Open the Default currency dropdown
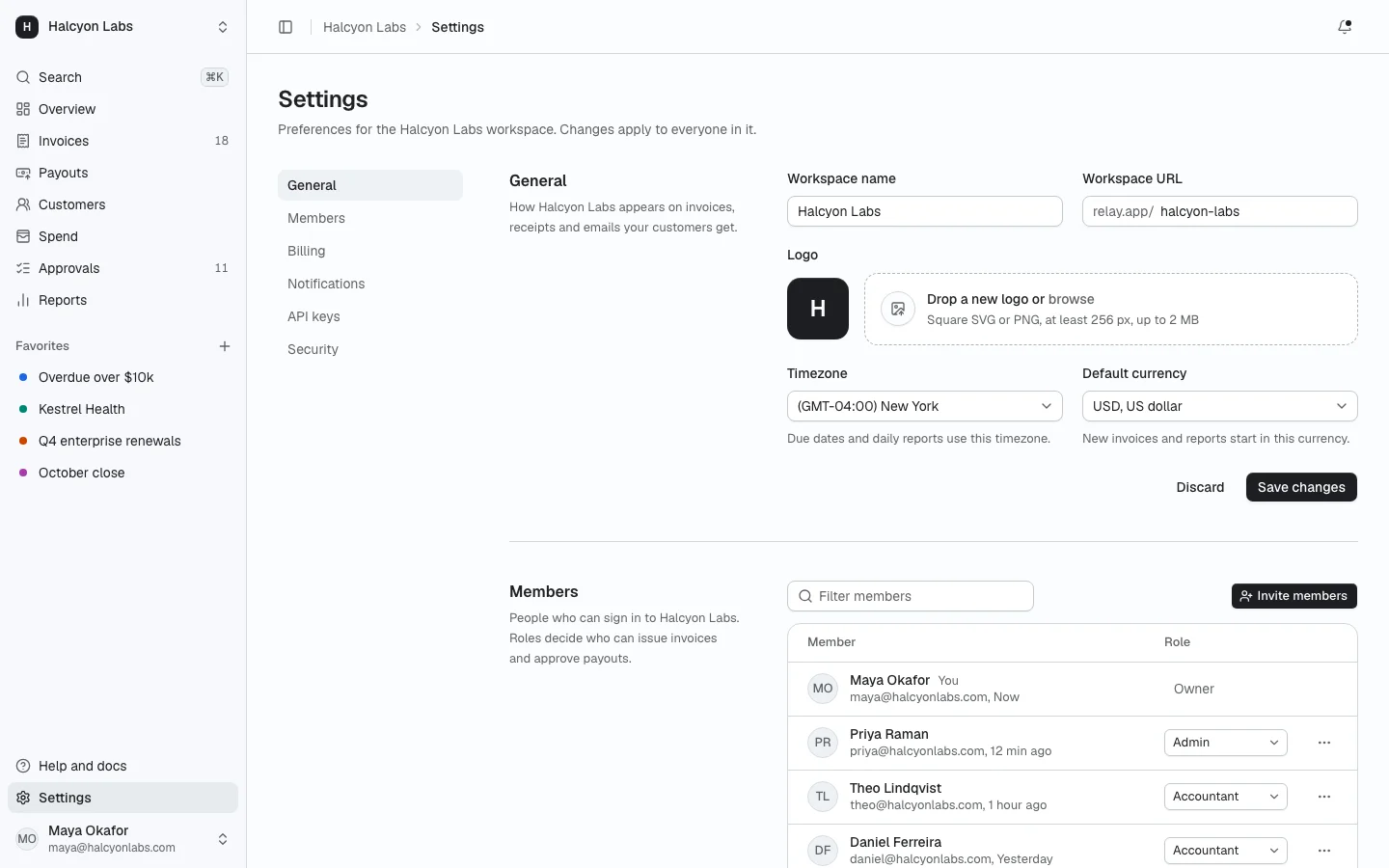Viewport: 1389px width, 868px height. point(1220,406)
